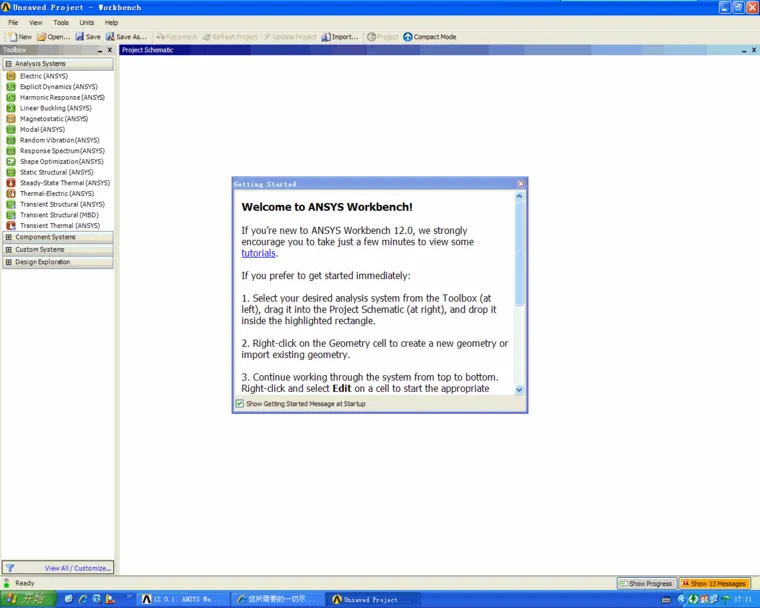Screen dimensions: 760x608
Task: Open Internet Explorer from quick launch
Action: pyautogui.click(x=83, y=599)
